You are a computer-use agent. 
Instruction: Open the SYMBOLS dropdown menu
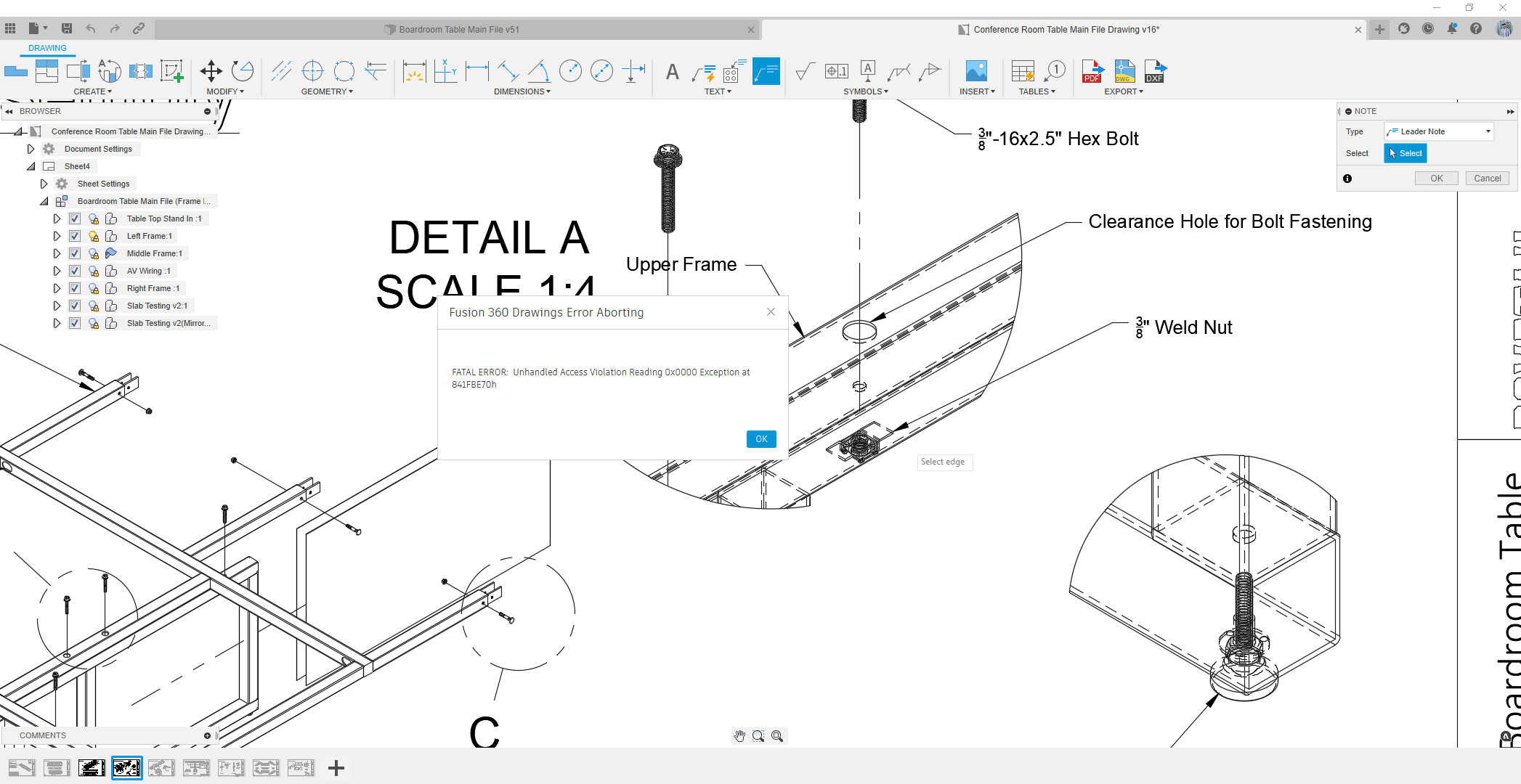[x=866, y=91]
